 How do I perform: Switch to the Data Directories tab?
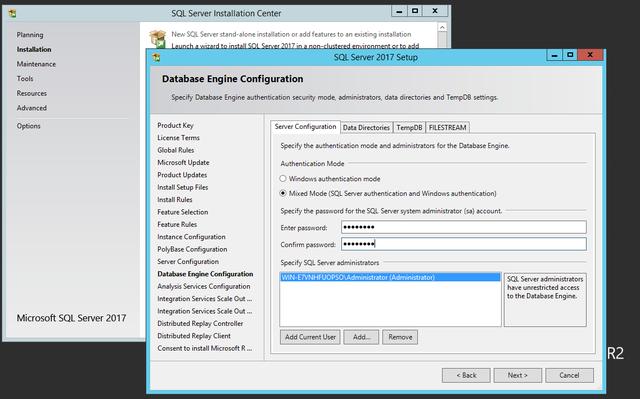pyautogui.click(x=366, y=128)
